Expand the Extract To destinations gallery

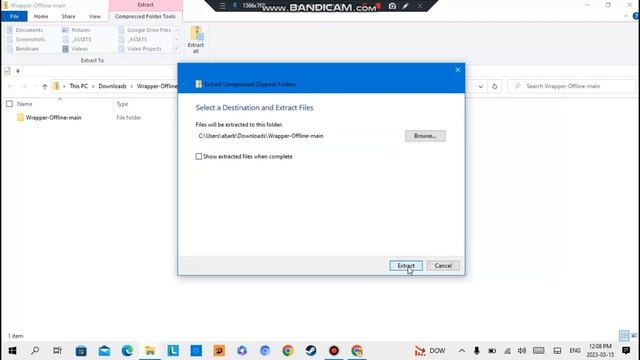click(x=176, y=49)
